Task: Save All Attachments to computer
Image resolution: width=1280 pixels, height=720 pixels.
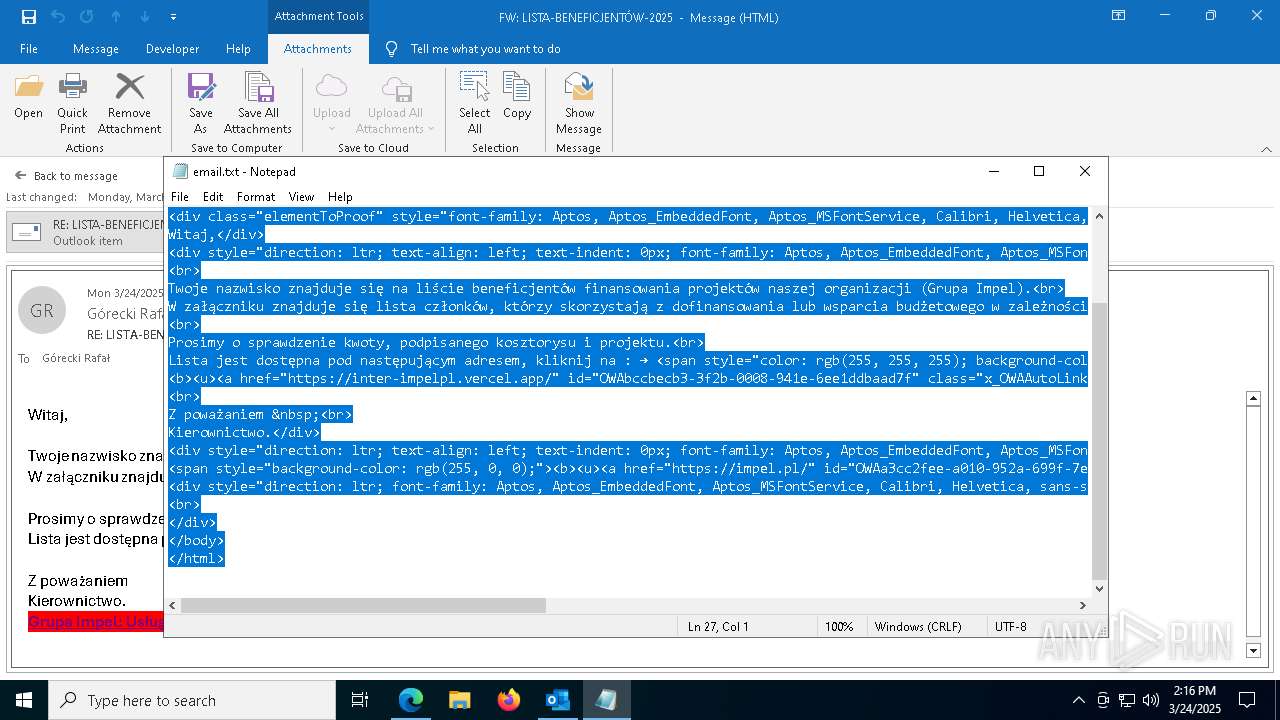Action: [258, 103]
